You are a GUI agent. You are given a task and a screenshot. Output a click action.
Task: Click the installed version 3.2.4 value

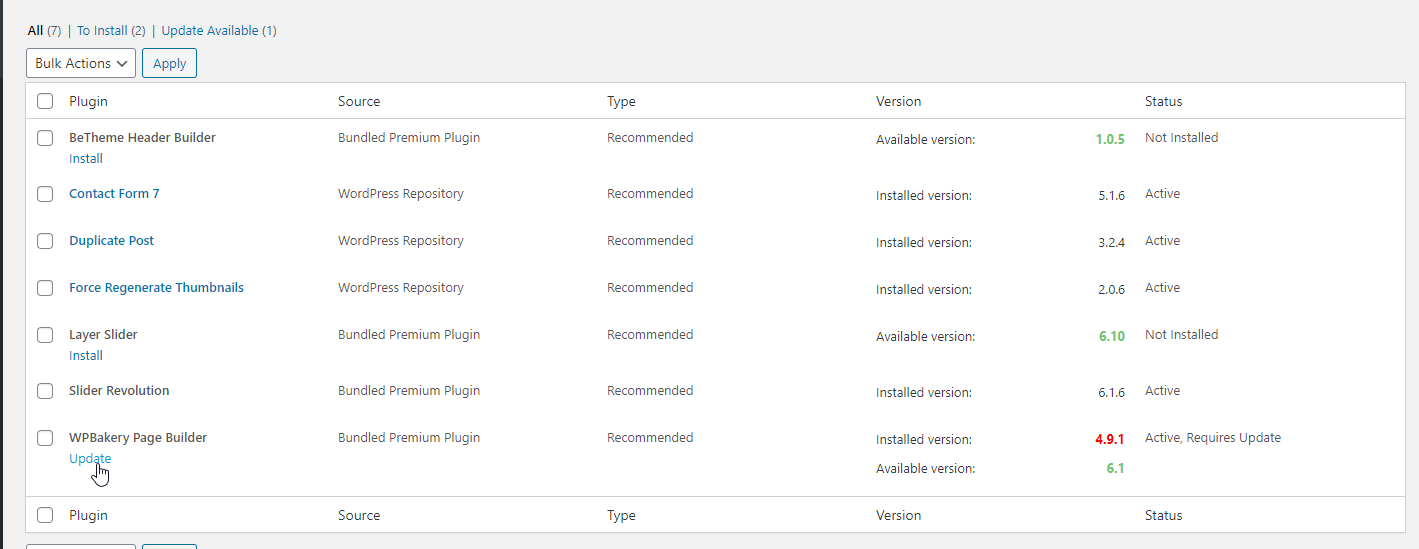(1111, 242)
